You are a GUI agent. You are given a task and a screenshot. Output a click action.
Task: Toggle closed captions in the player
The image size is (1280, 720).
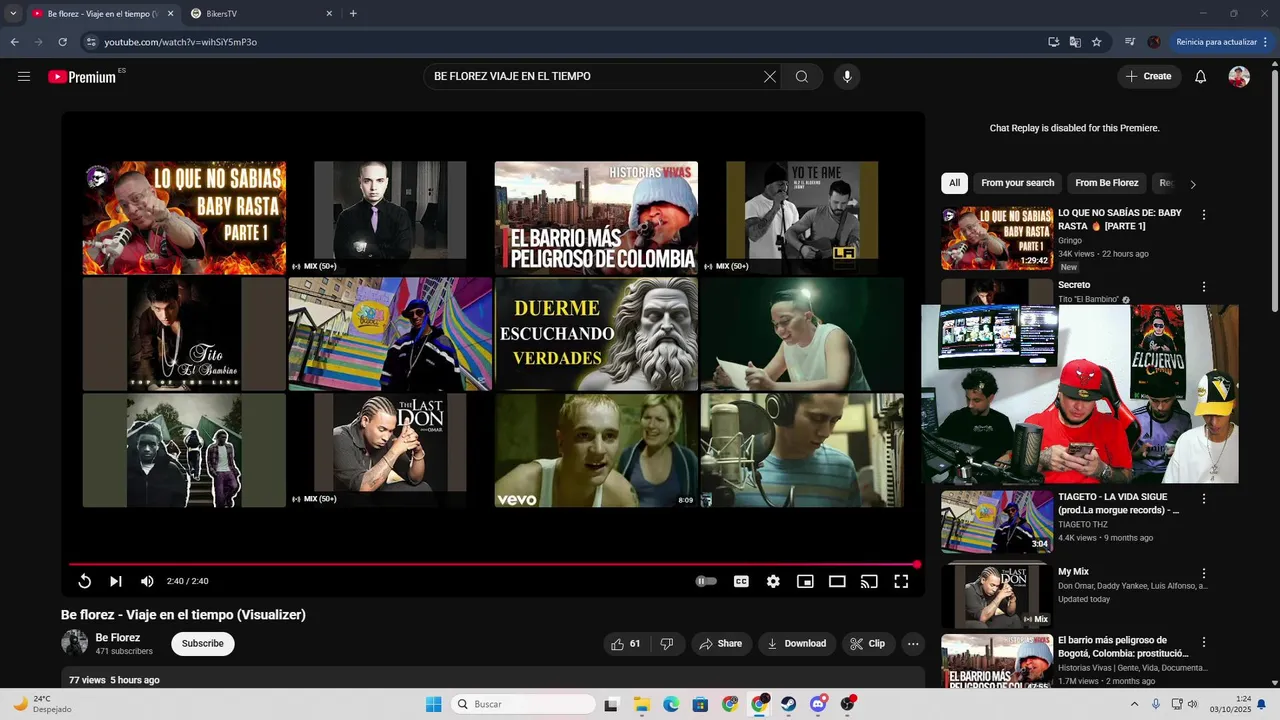click(741, 581)
